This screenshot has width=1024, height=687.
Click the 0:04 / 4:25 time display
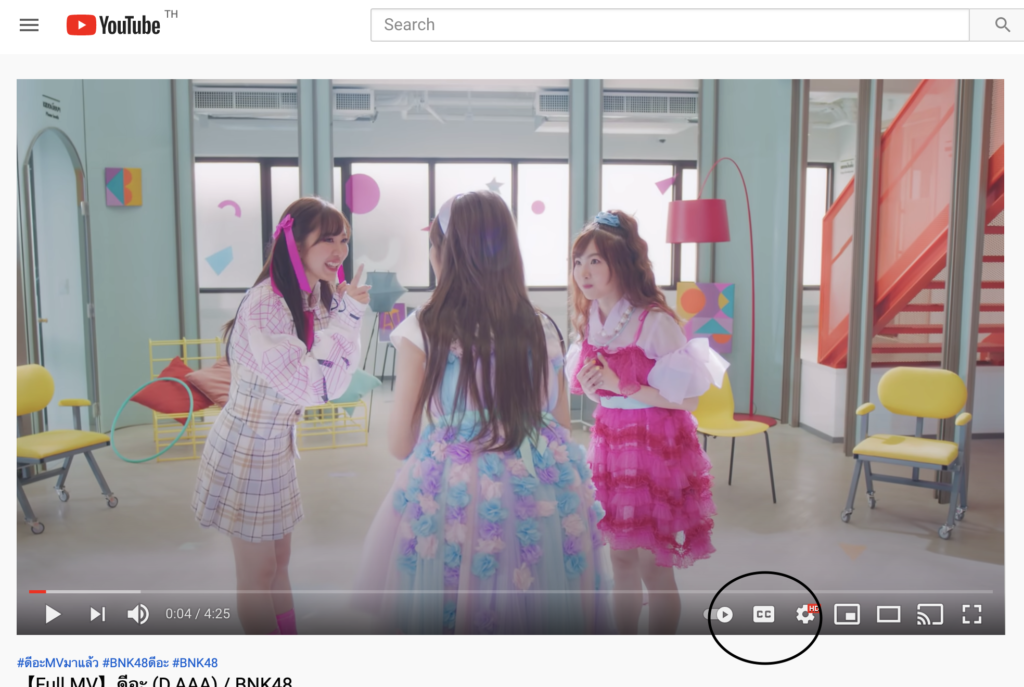198,614
